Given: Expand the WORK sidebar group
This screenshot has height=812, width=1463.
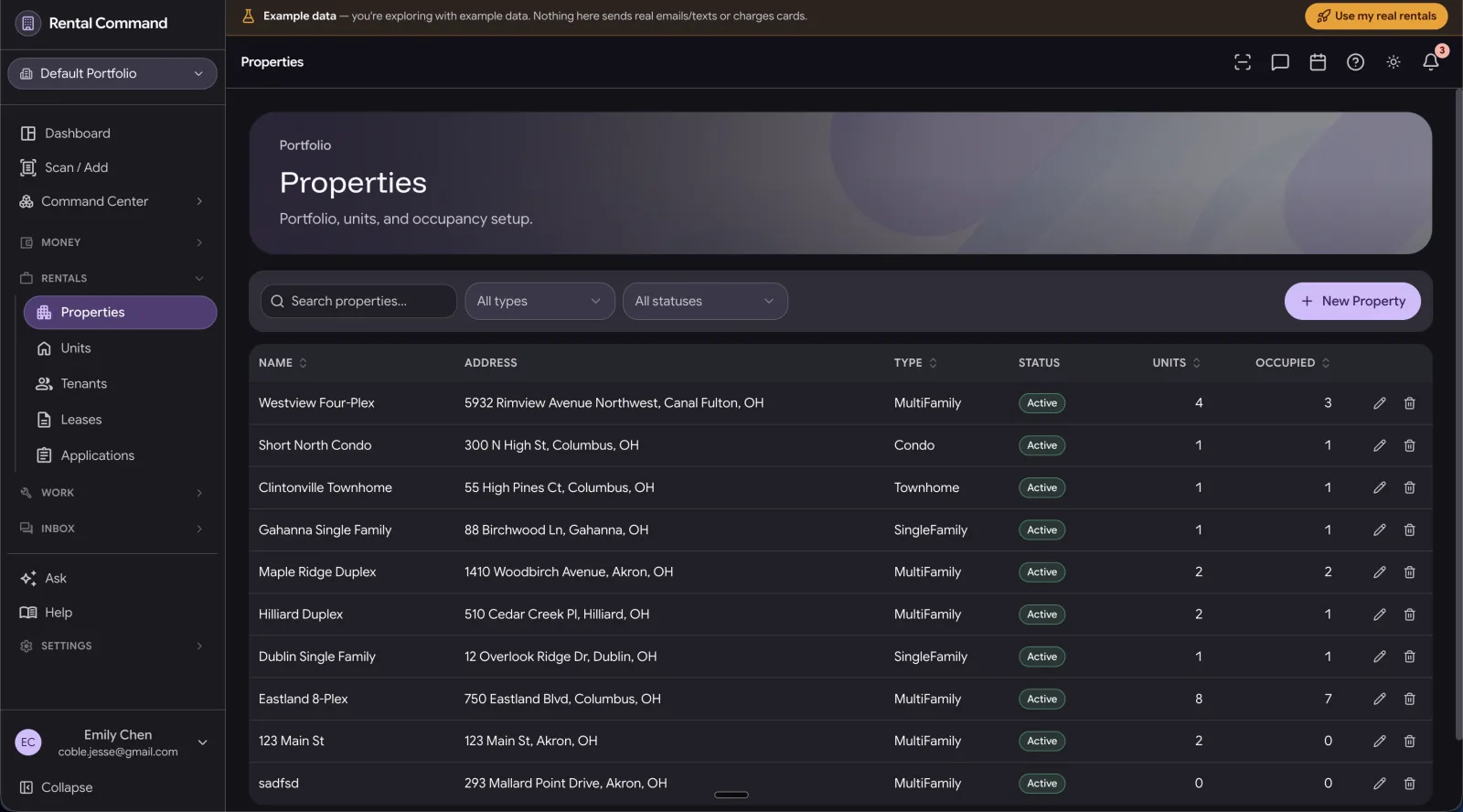Looking at the screenshot, I should pos(112,493).
